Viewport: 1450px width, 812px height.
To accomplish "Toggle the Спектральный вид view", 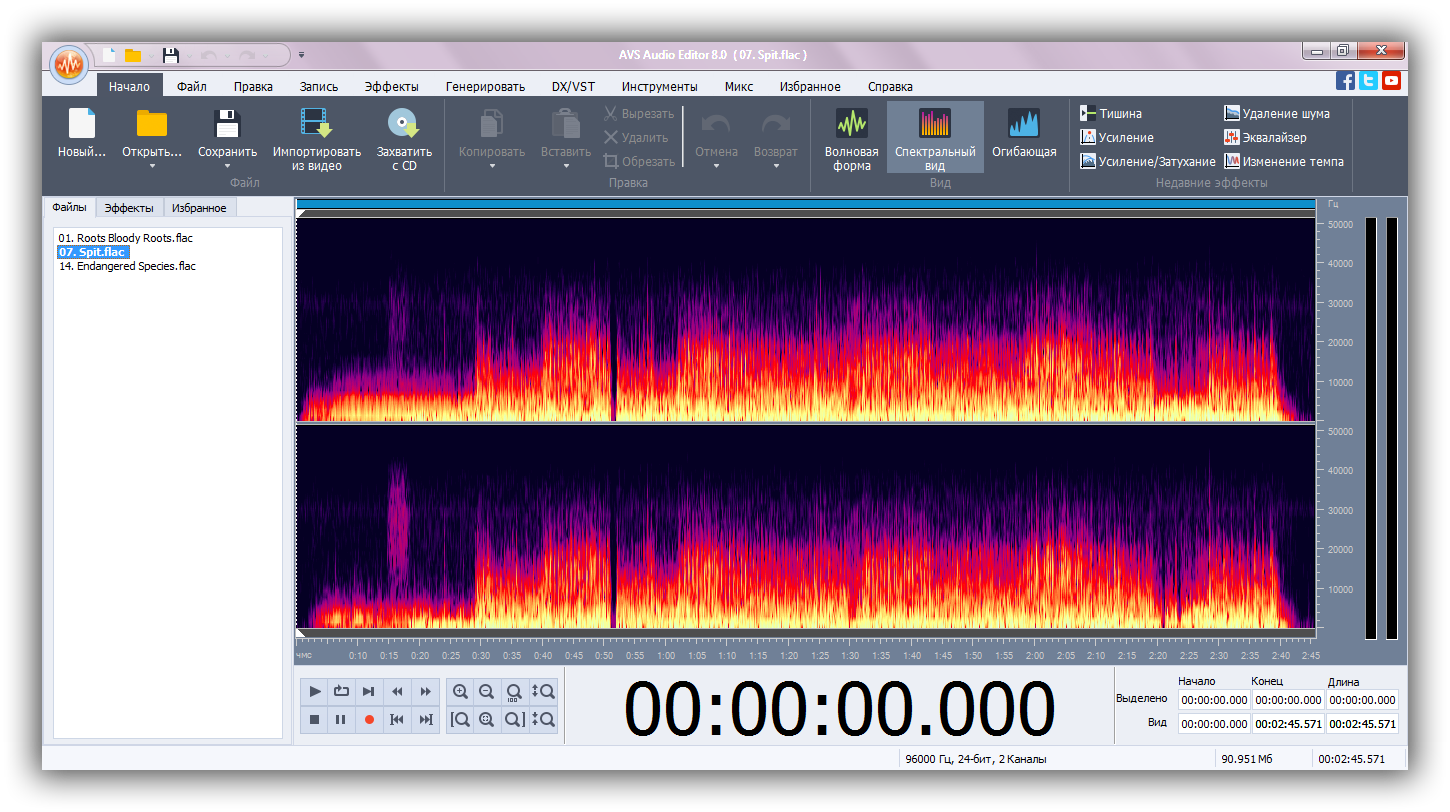I will point(935,137).
